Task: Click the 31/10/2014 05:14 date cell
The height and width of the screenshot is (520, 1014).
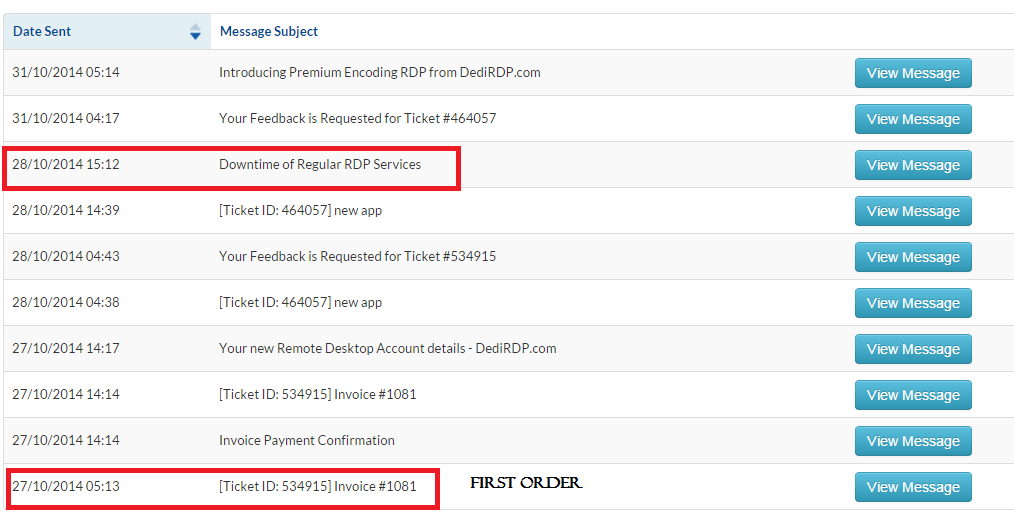Action: [x=66, y=72]
